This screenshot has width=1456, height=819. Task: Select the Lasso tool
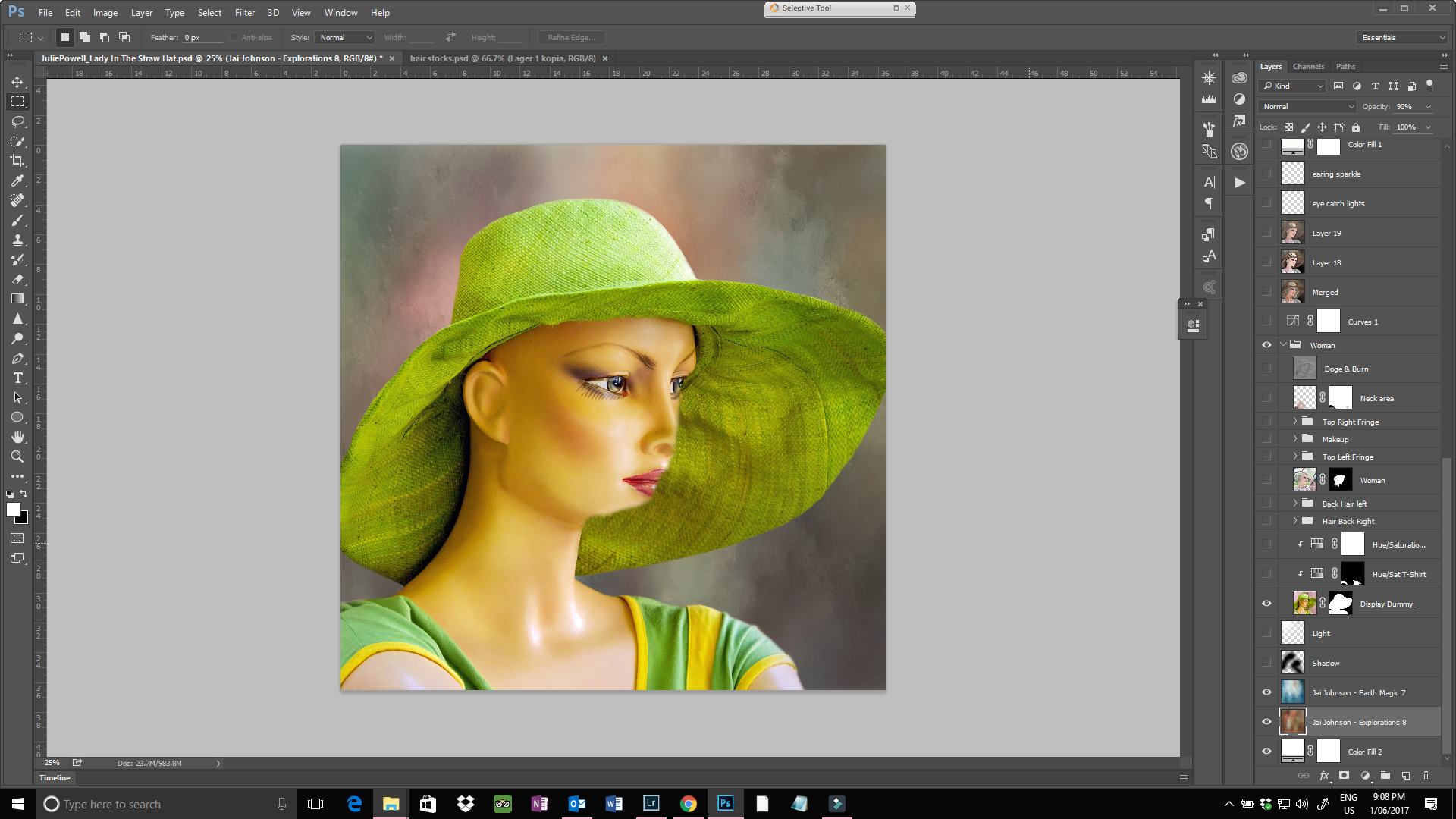point(17,121)
